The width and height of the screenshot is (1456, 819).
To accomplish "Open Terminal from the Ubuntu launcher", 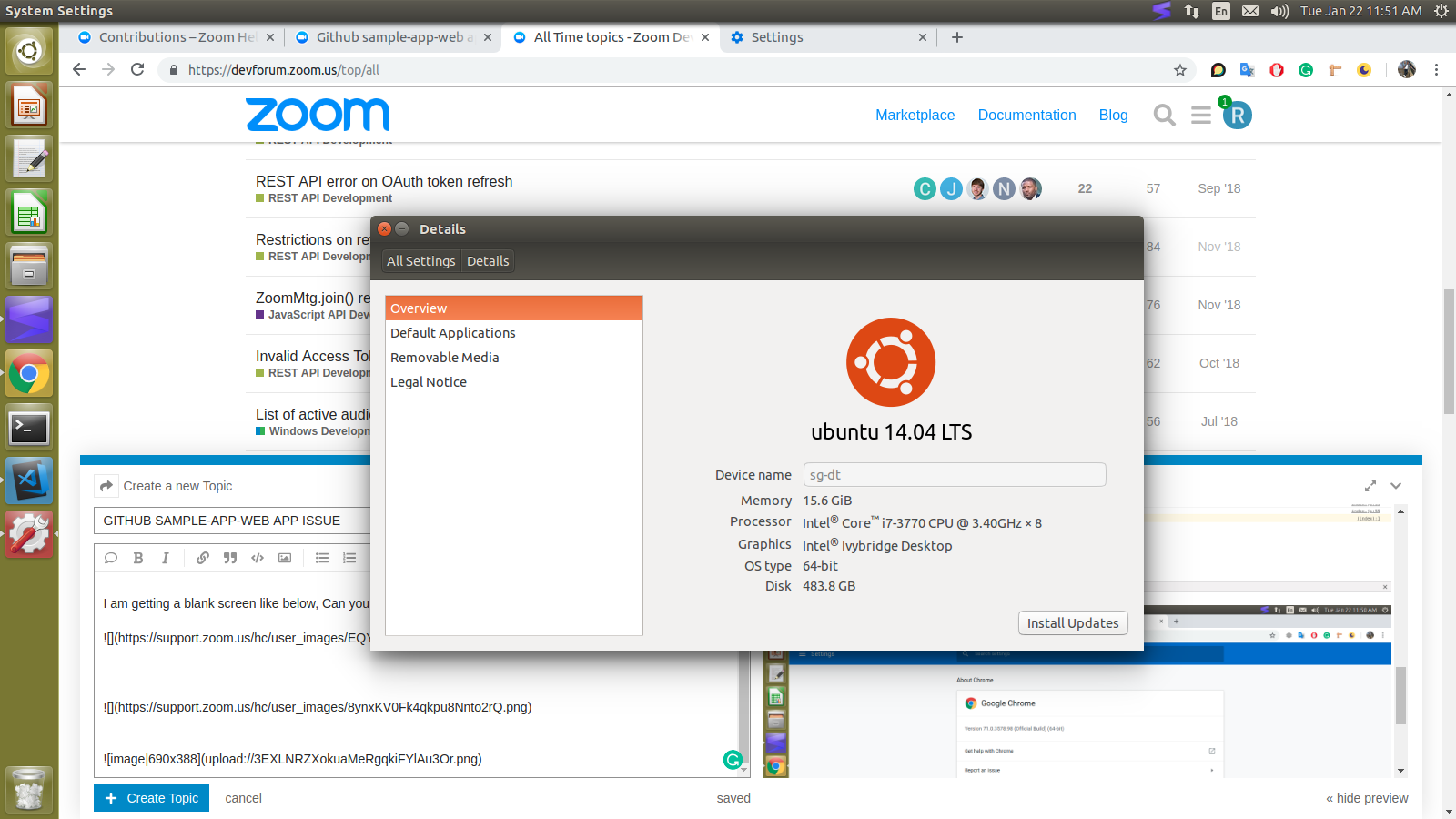I will (x=29, y=427).
